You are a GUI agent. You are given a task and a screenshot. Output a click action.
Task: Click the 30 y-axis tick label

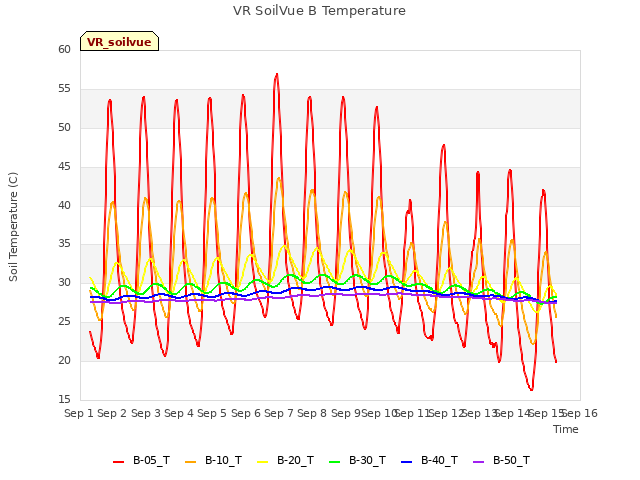[x=64, y=282]
